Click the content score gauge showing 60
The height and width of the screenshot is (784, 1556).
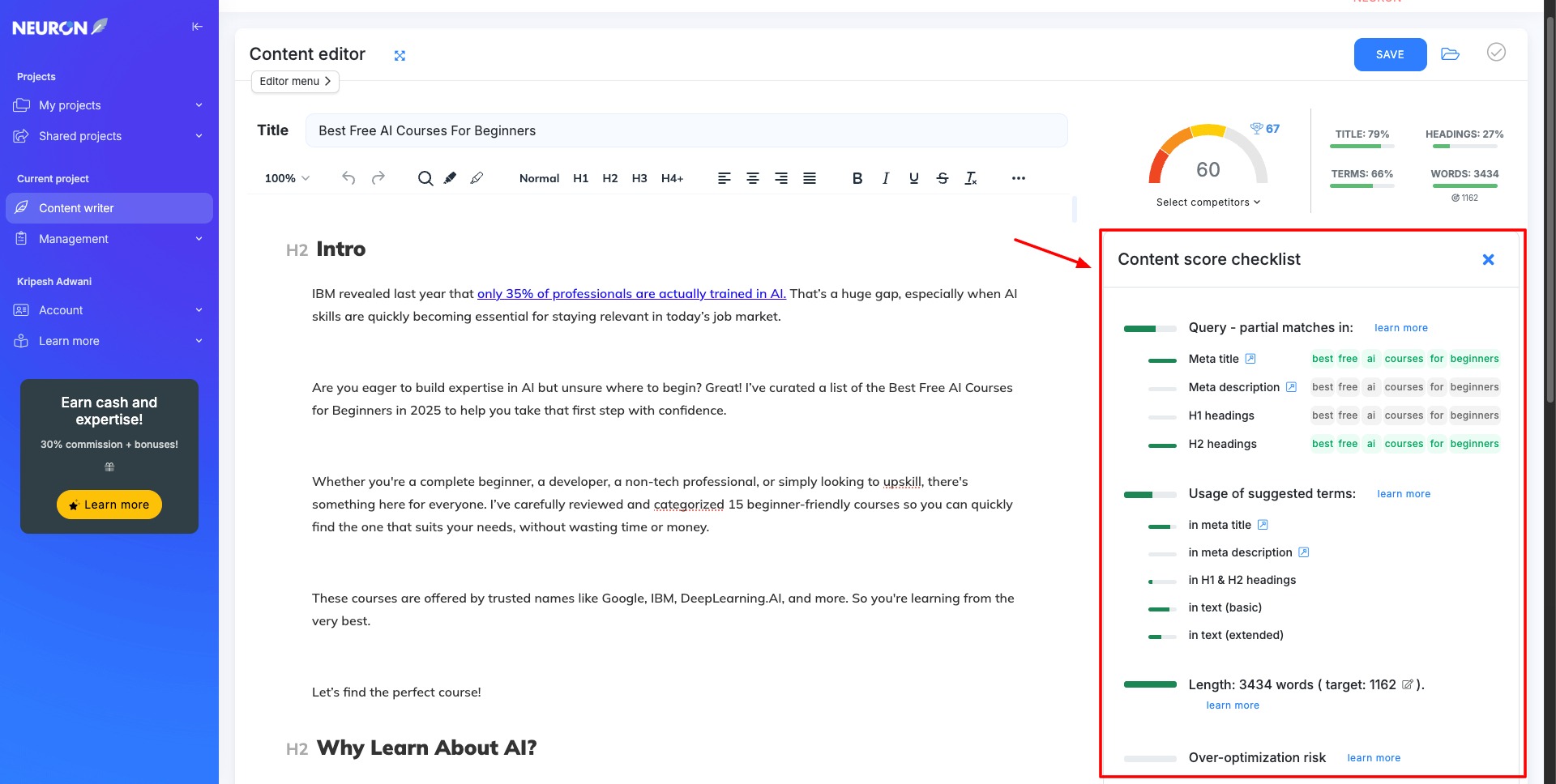click(1208, 156)
